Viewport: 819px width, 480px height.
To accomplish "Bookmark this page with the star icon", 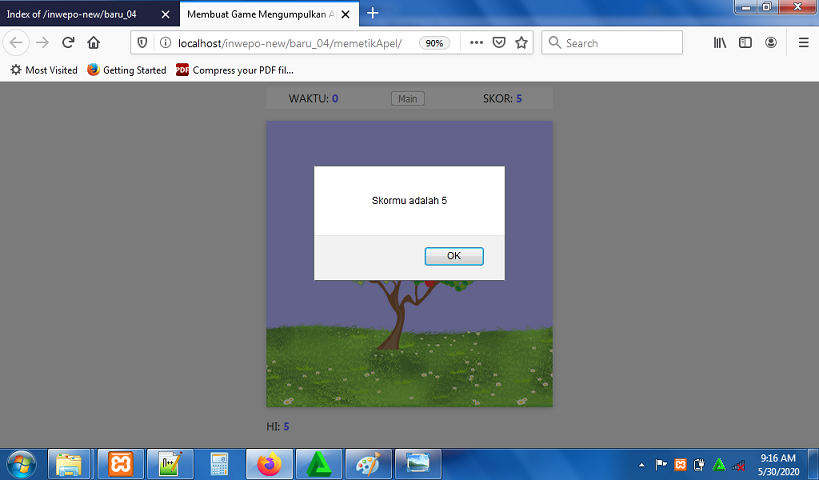I will point(521,43).
